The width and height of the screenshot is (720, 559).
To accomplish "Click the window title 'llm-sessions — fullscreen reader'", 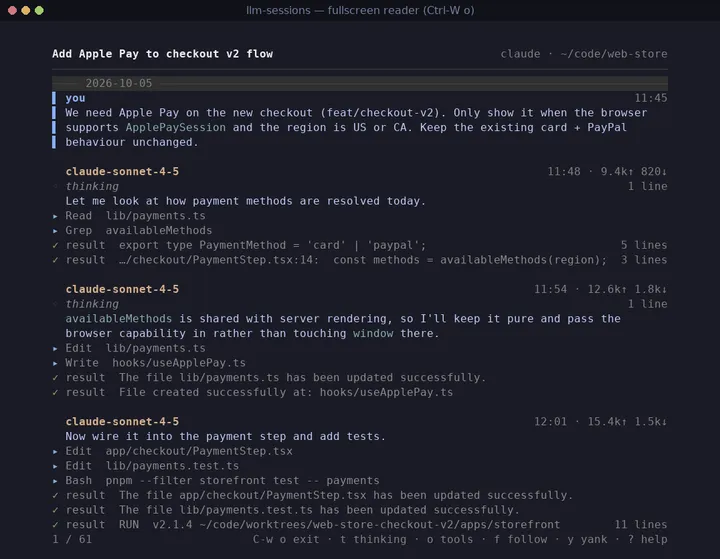I will 360,10.
